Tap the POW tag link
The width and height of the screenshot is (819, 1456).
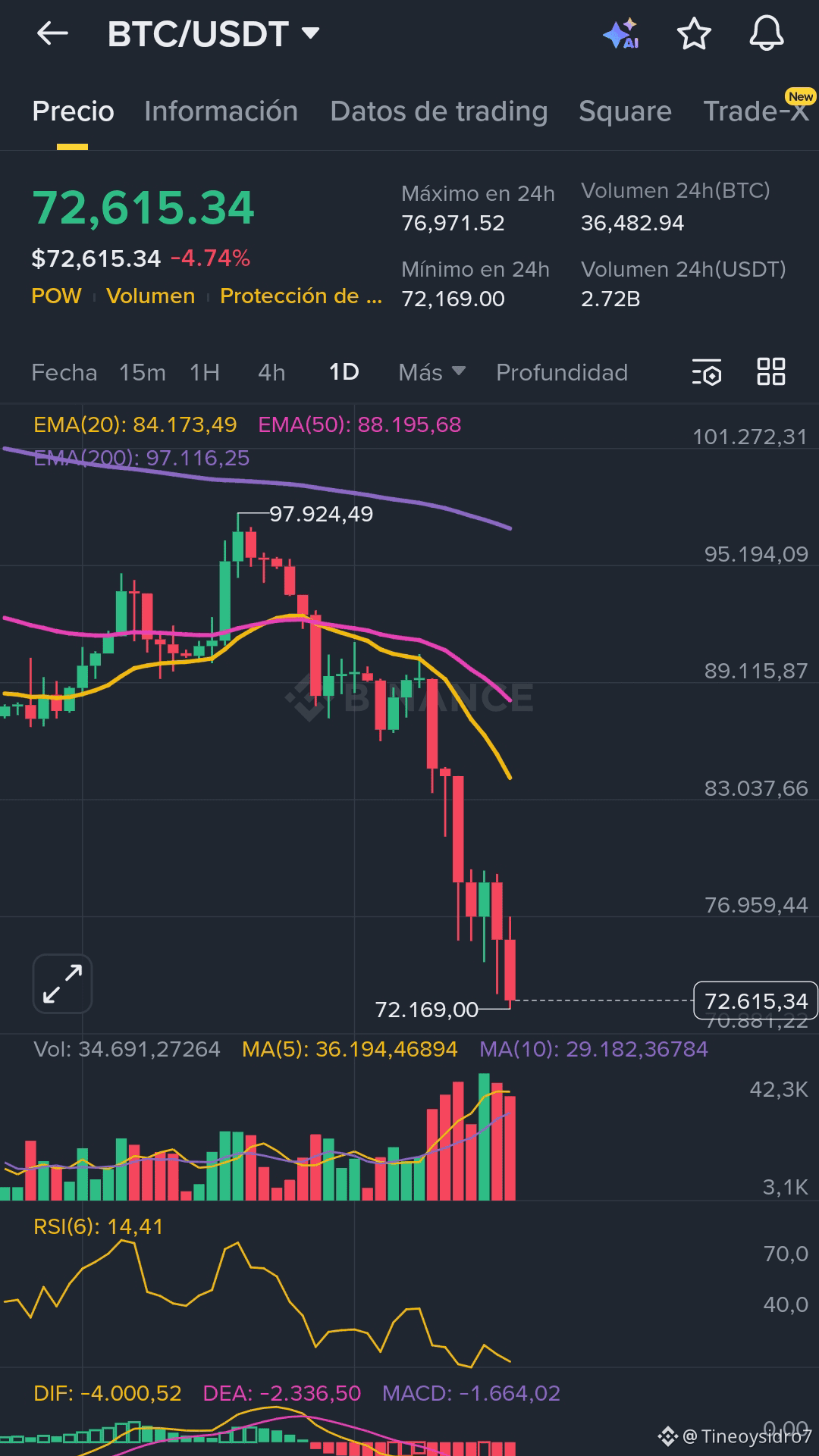[x=56, y=296]
